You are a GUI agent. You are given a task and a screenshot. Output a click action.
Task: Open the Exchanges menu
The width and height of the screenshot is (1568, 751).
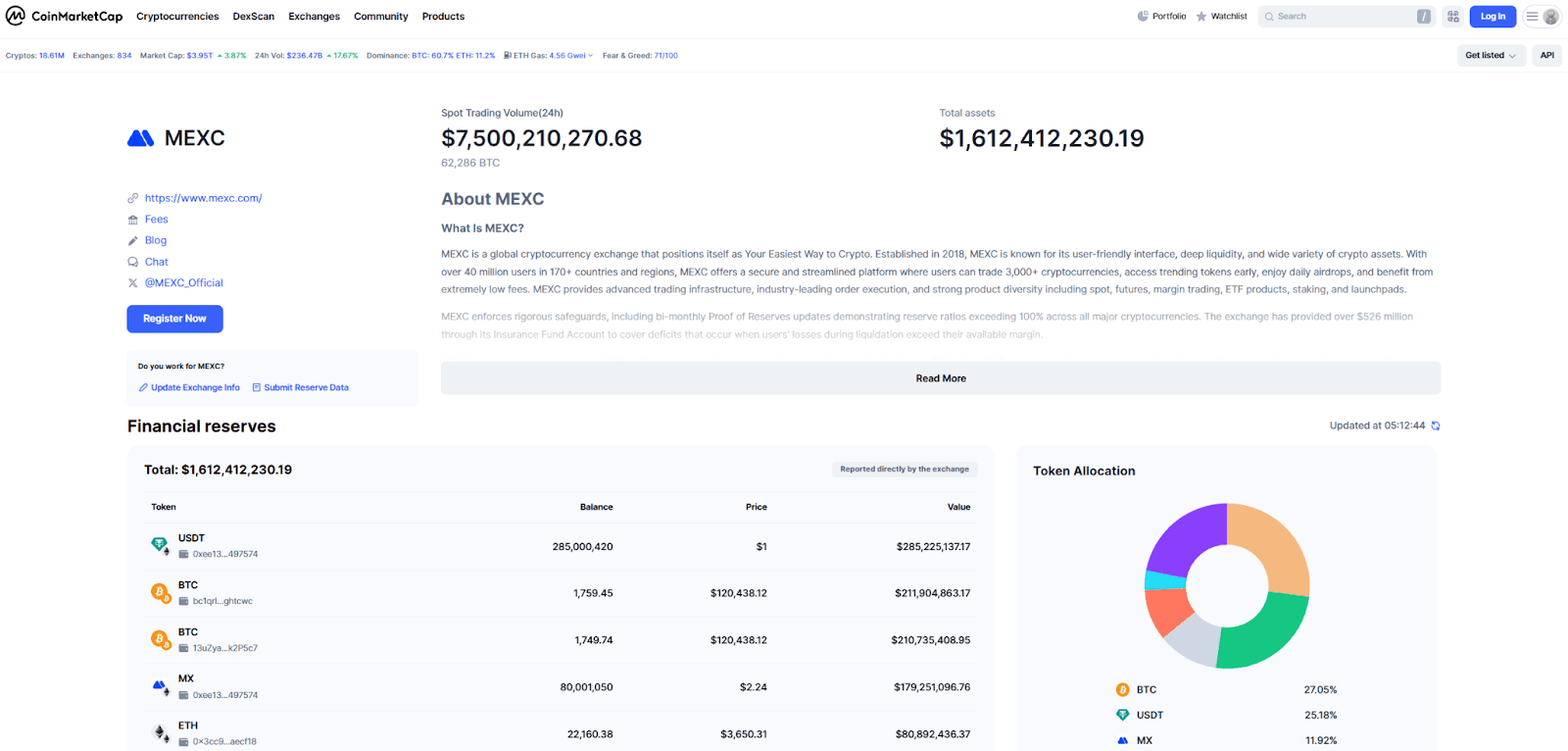tap(314, 16)
